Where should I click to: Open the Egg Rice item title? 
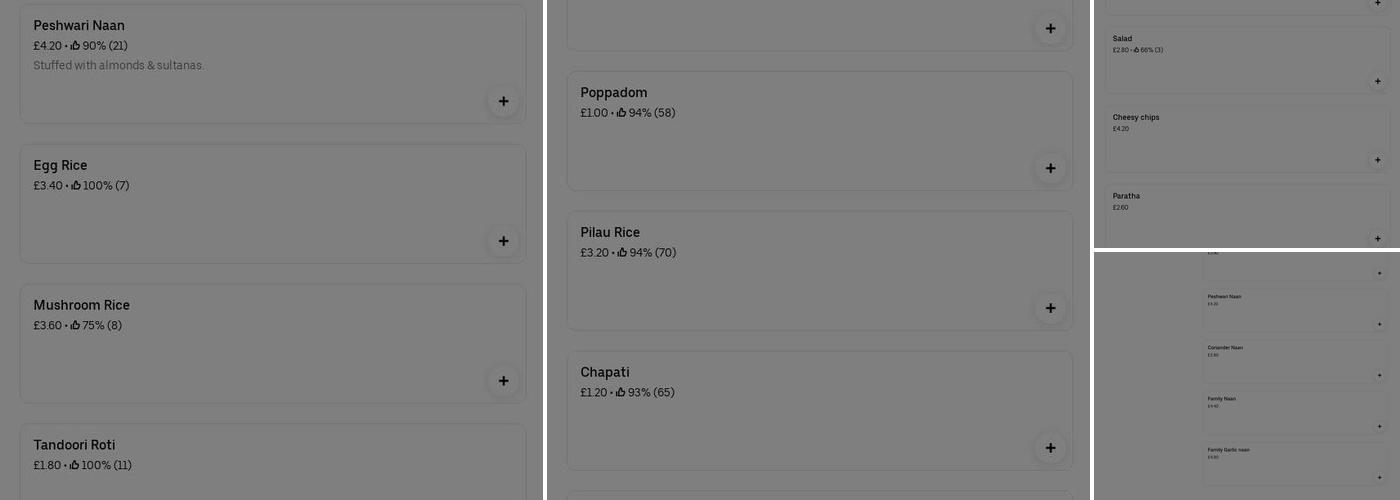point(60,165)
